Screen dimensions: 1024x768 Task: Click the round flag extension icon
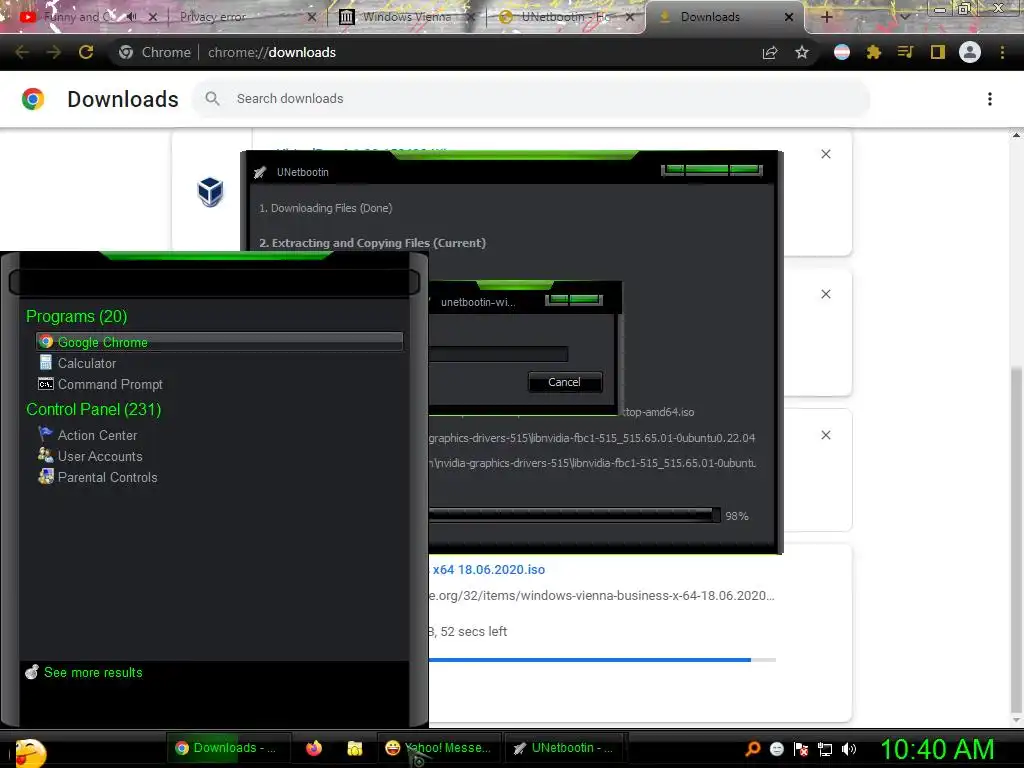tap(842, 52)
